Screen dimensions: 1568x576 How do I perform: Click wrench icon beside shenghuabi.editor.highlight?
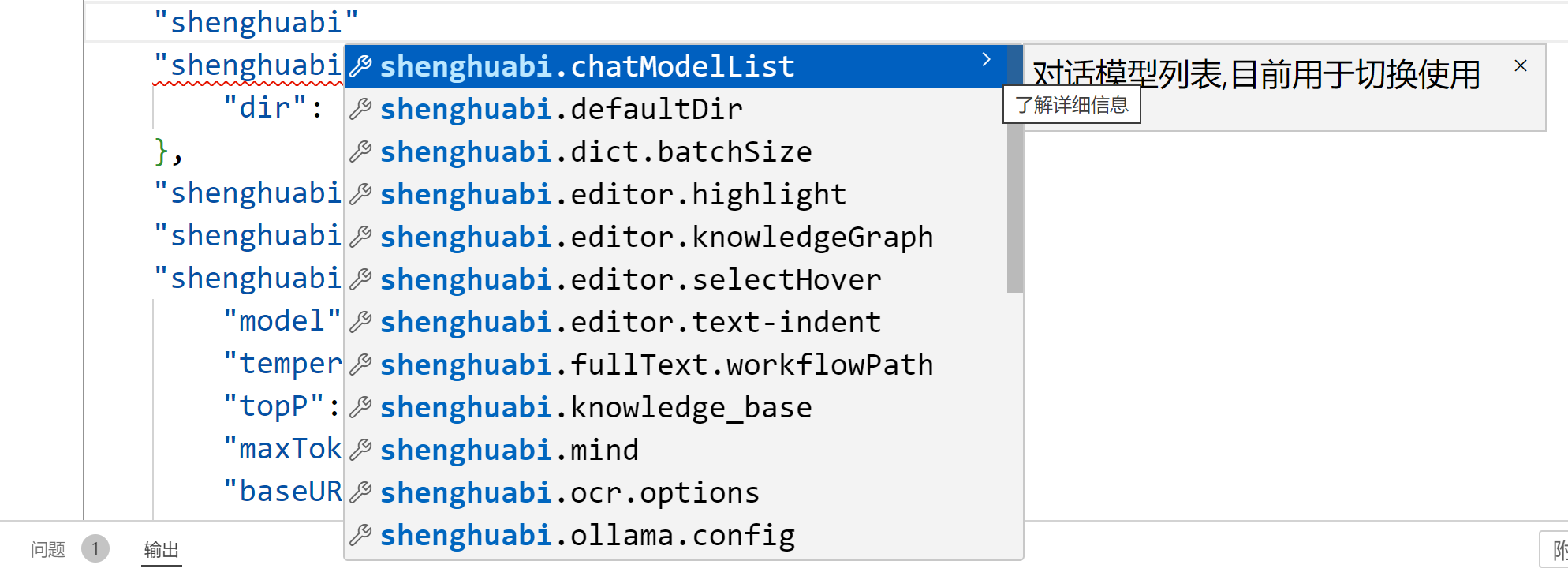coord(360,194)
